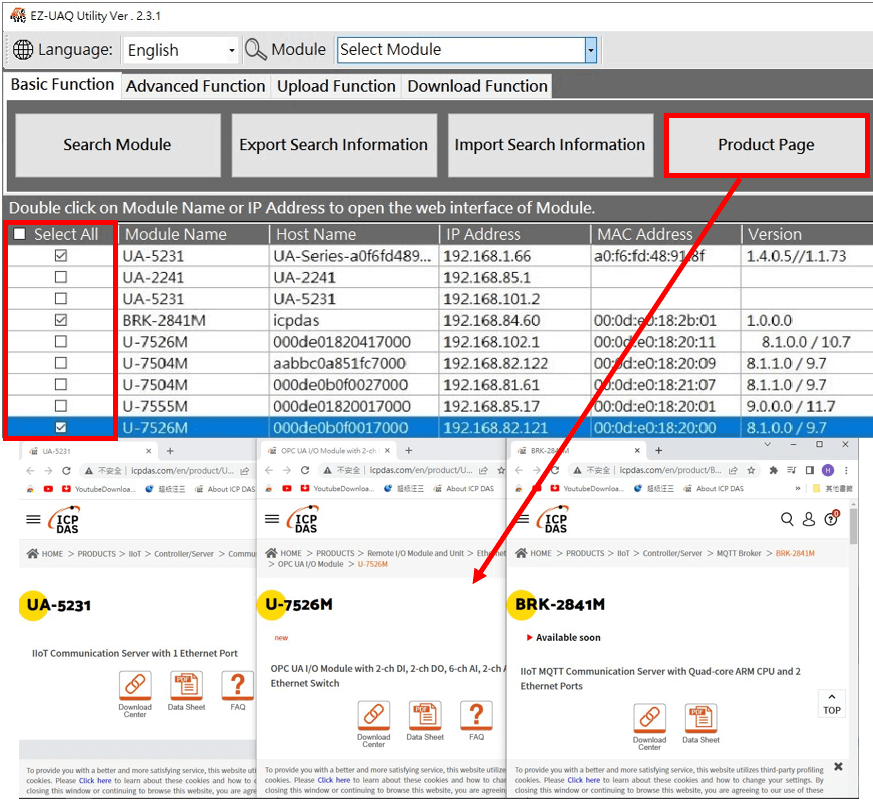Switch to the Download Function tab
Image resolution: width=873 pixels, height=801 pixels.
click(477, 86)
